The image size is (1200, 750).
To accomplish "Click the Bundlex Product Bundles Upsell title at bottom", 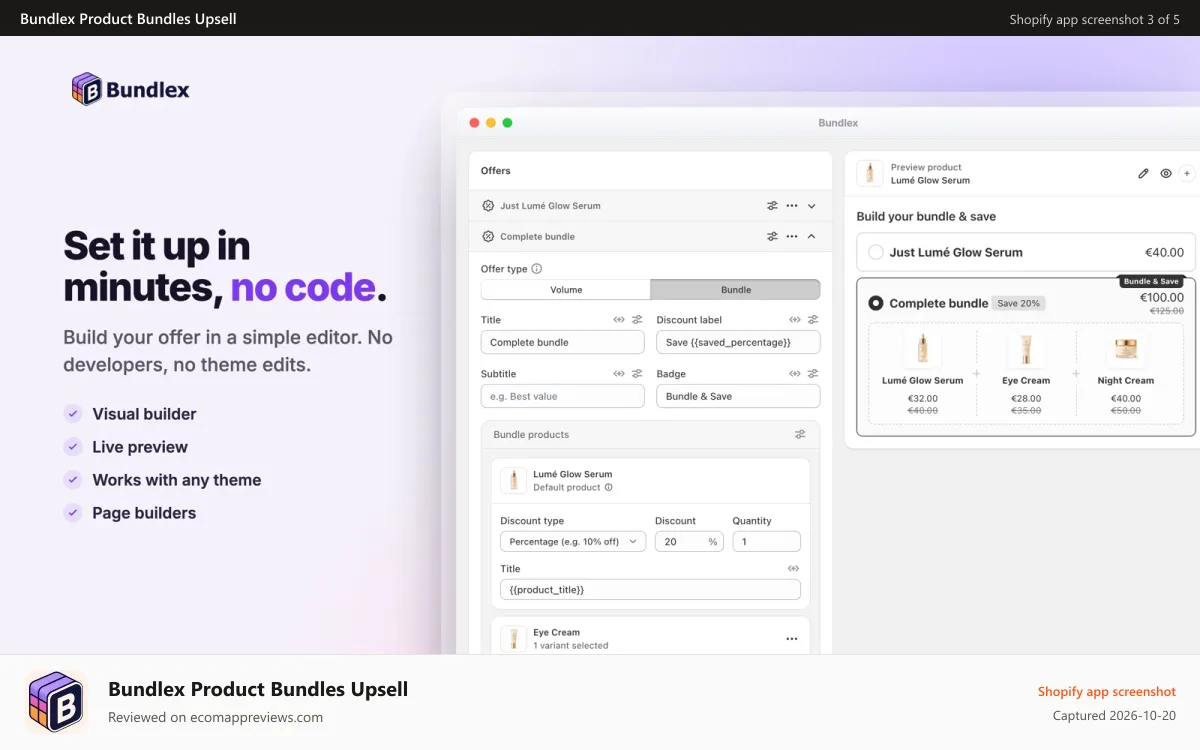I will coord(258,689).
